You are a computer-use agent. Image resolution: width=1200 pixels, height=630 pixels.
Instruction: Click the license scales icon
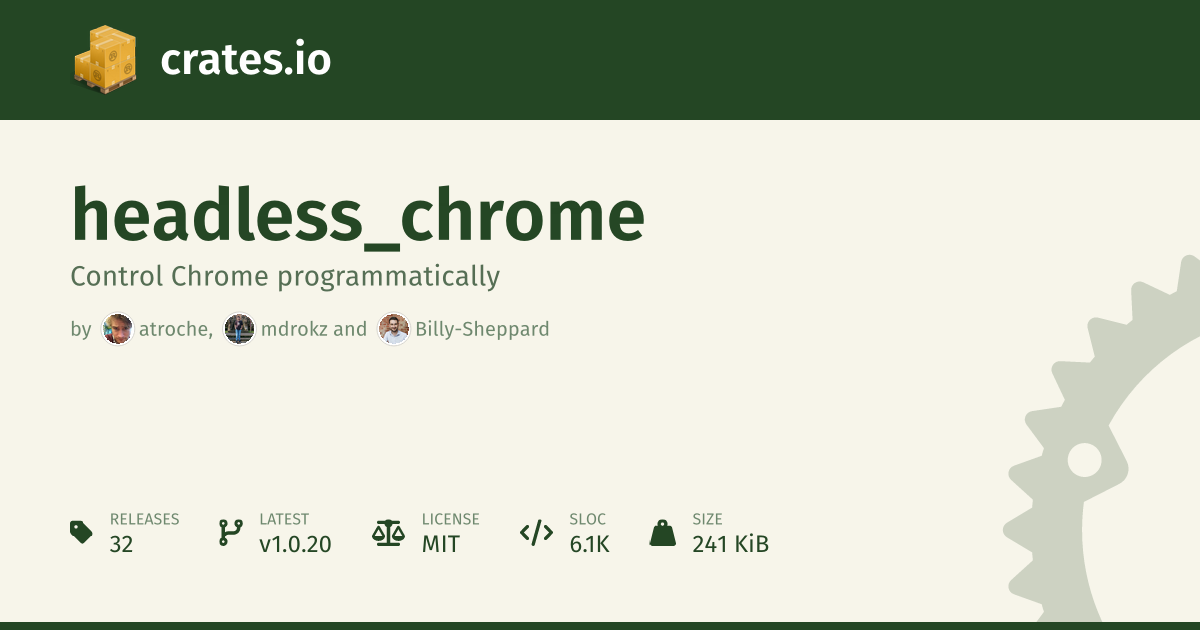pos(386,532)
